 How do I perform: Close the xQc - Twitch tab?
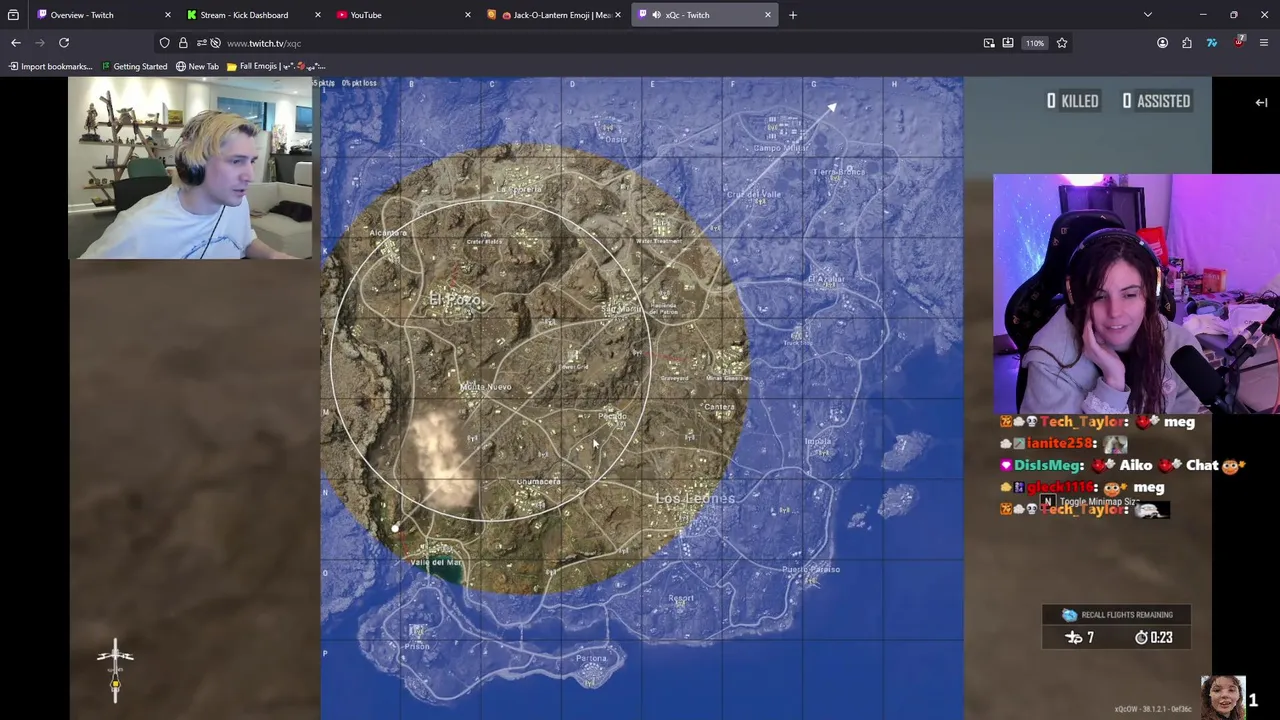point(768,15)
